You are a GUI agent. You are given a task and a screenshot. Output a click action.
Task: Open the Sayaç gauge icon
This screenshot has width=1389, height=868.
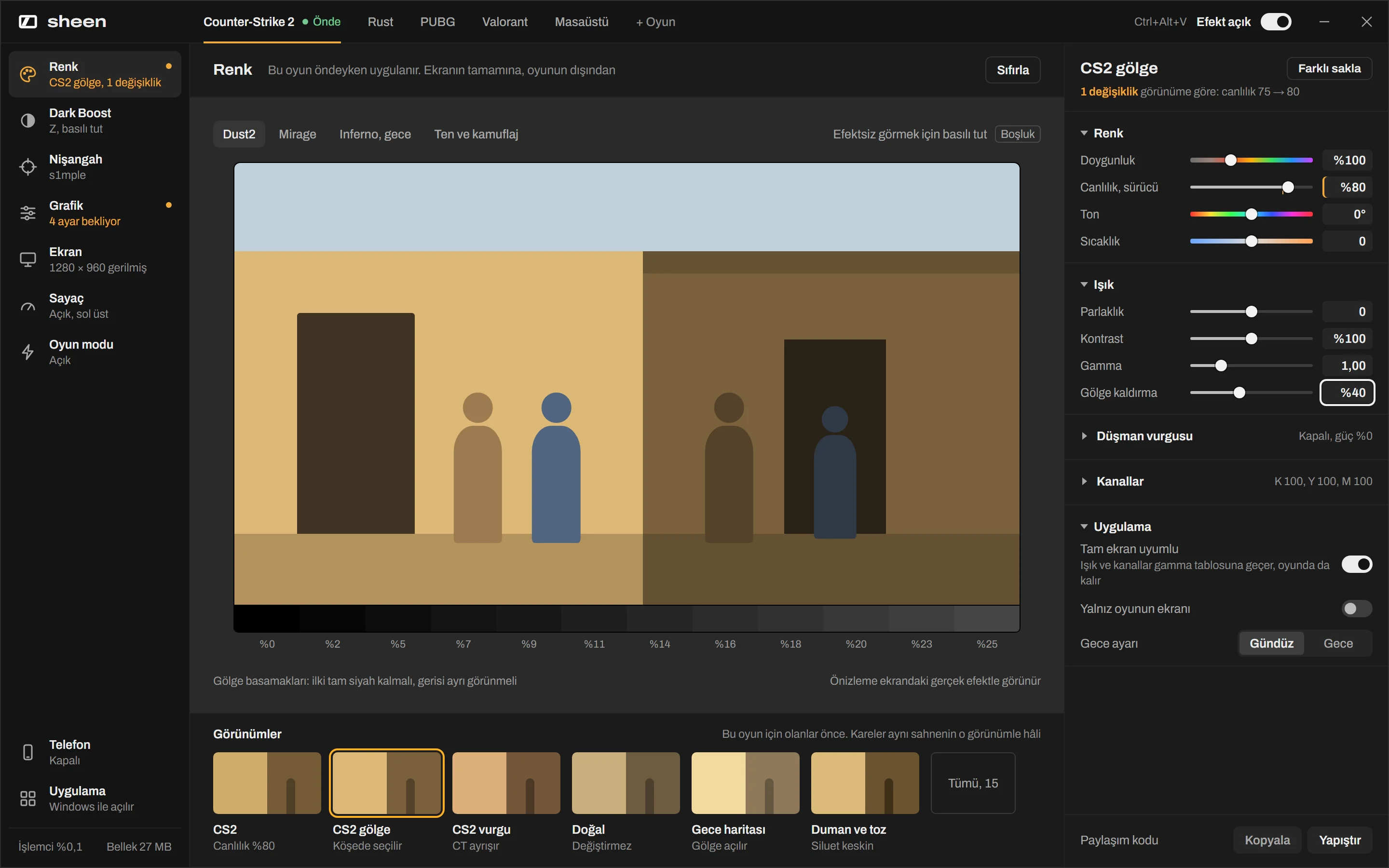(x=27, y=306)
